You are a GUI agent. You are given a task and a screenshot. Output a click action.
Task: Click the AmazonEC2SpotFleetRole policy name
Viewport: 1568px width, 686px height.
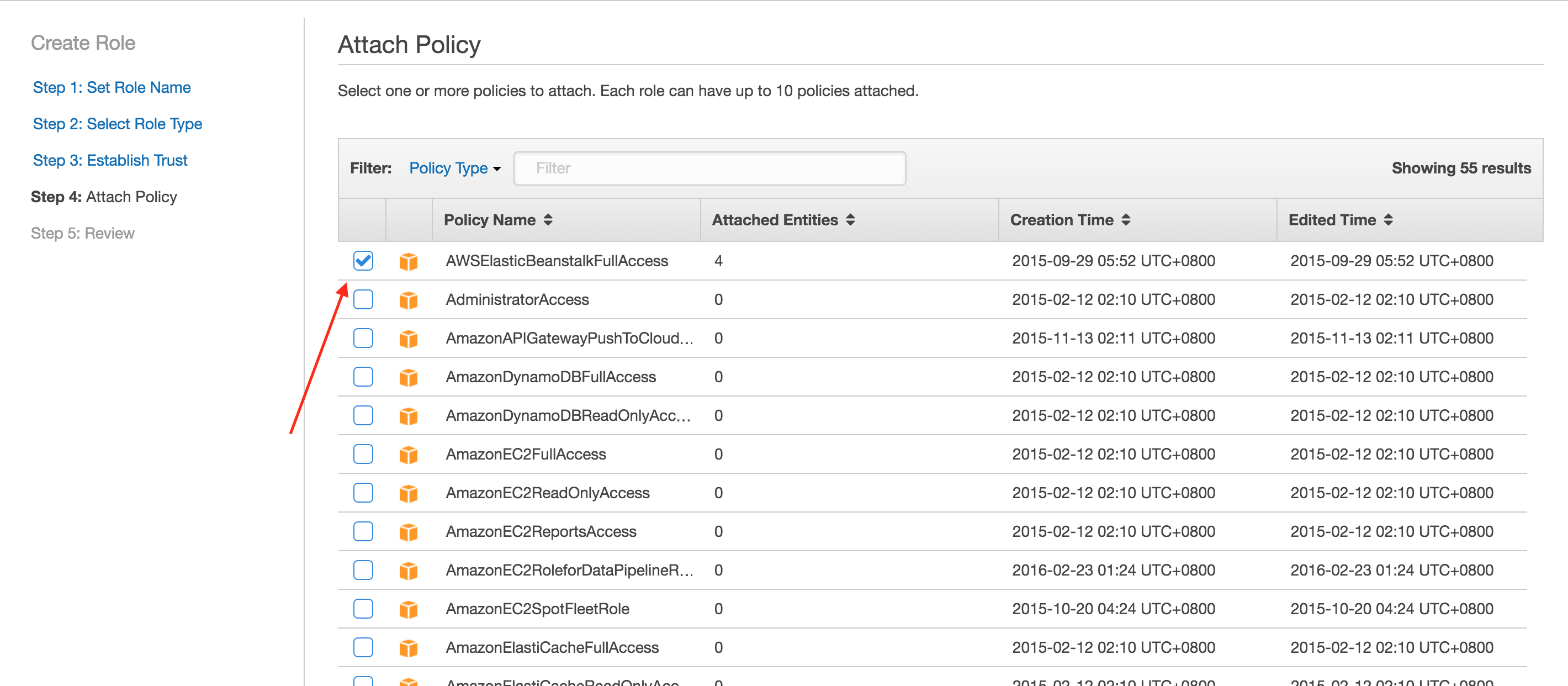tap(537, 609)
